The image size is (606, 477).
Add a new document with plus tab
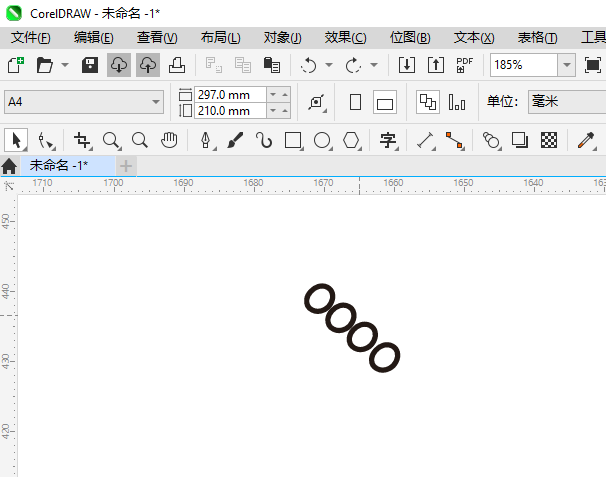pos(126,166)
